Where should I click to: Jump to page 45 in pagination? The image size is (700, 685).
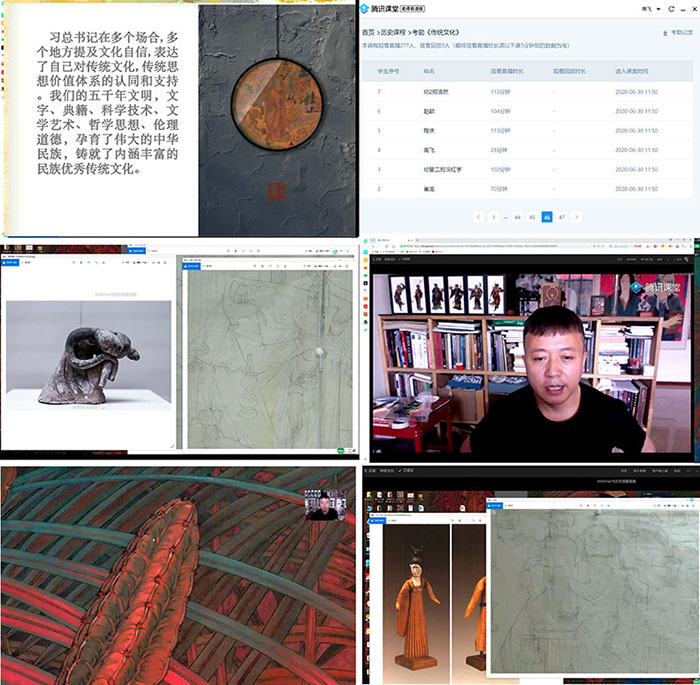(532, 217)
